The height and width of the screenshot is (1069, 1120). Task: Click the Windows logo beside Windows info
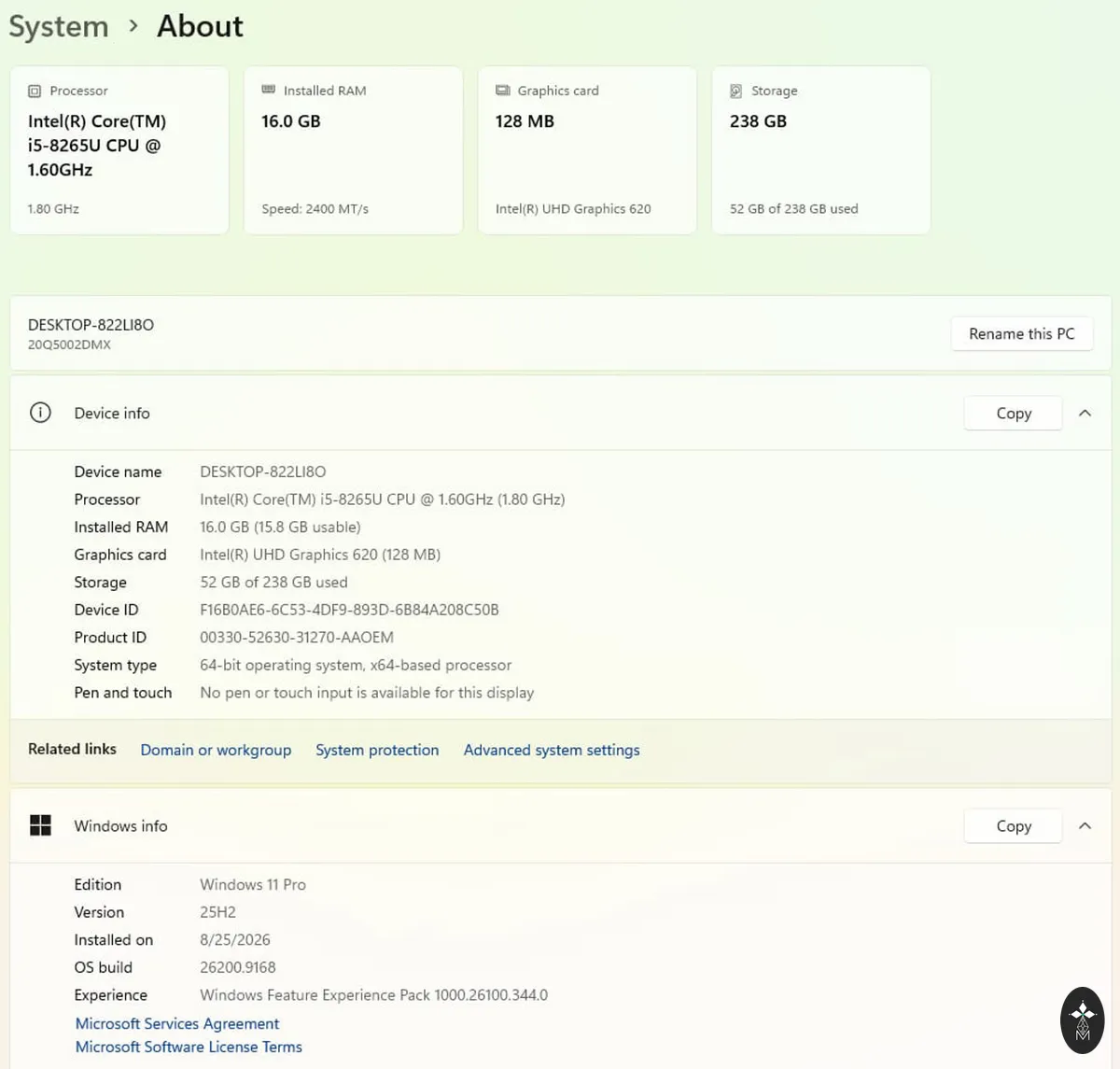point(40,825)
